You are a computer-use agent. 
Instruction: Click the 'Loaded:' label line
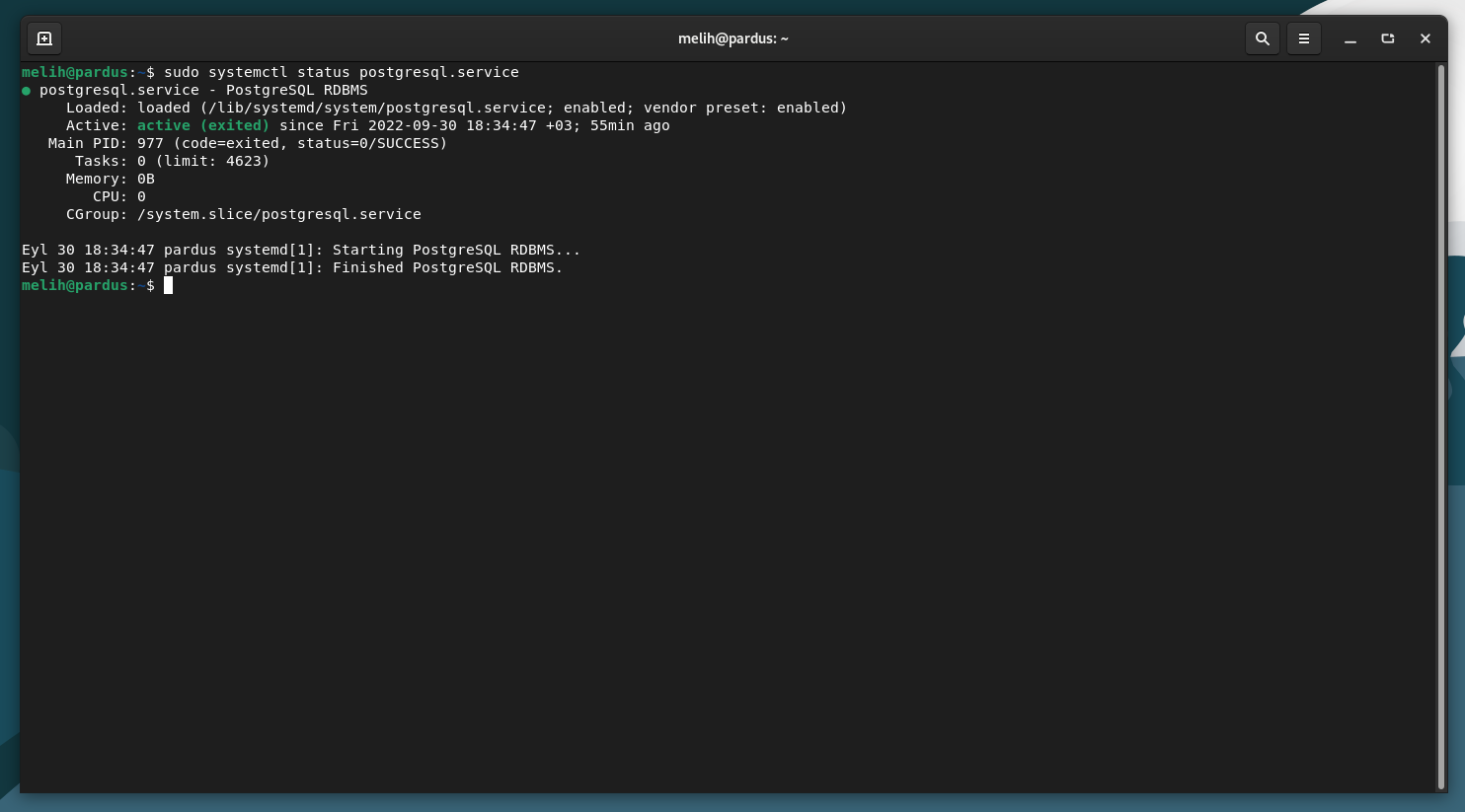pyautogui.click(x=457, y=108)
